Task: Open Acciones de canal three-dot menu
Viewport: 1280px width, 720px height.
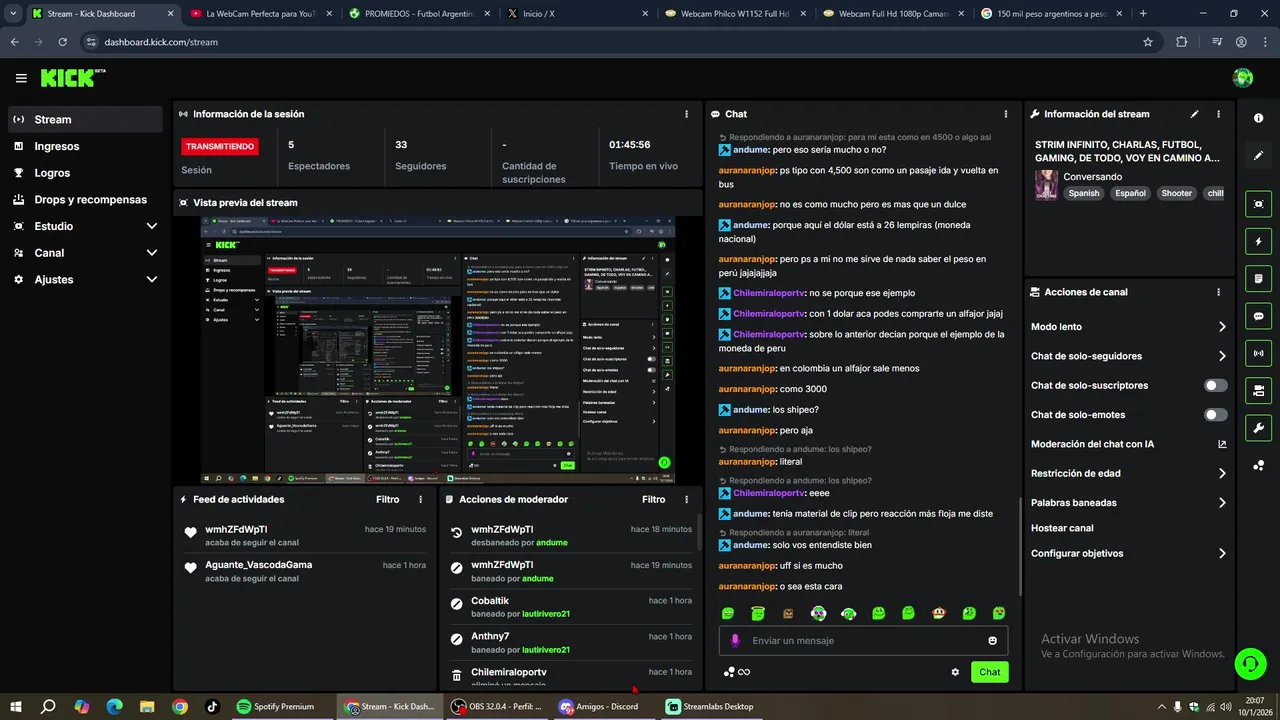Action: 1218,292
